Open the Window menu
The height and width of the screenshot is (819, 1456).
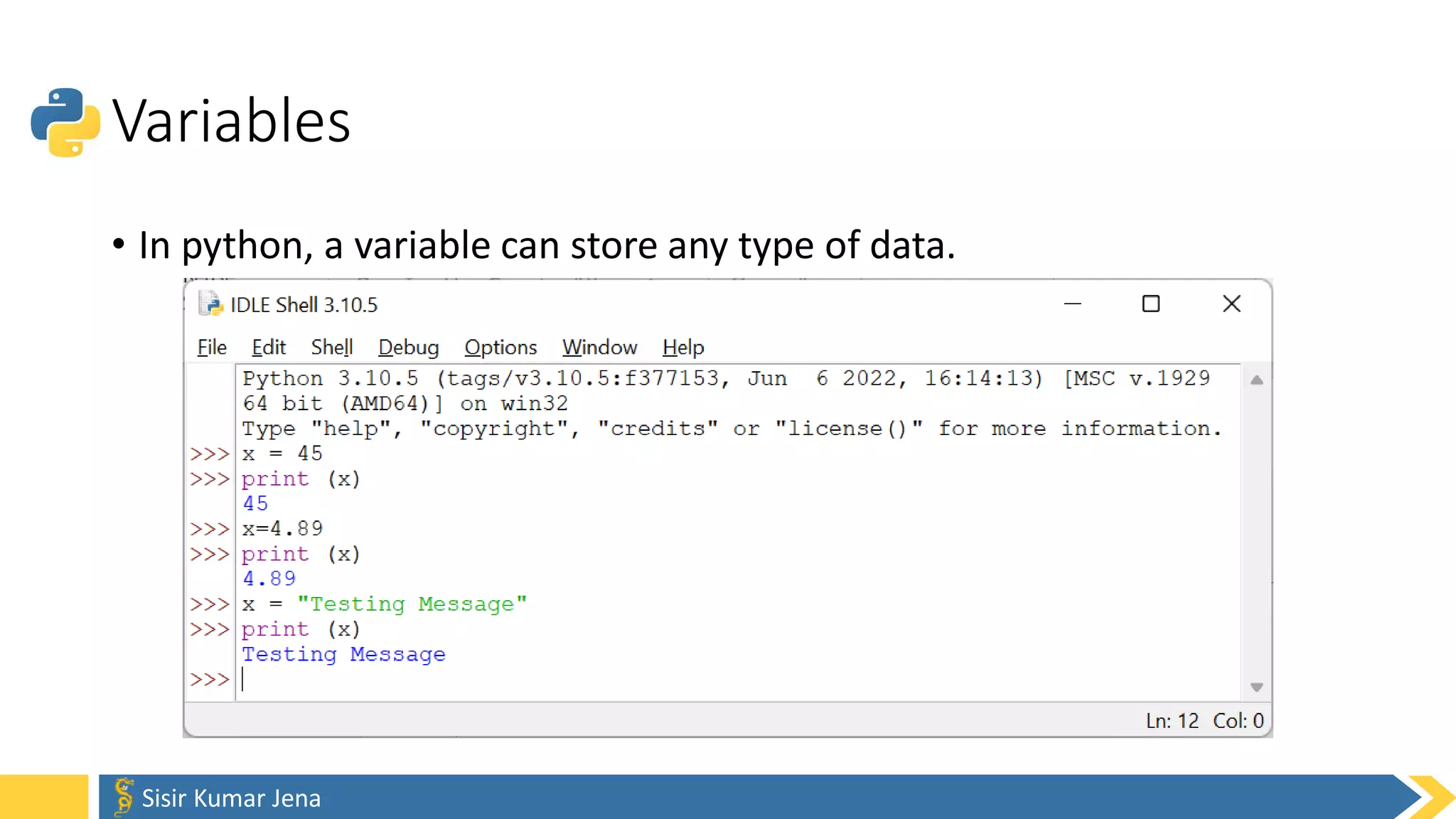click(599, 347)
